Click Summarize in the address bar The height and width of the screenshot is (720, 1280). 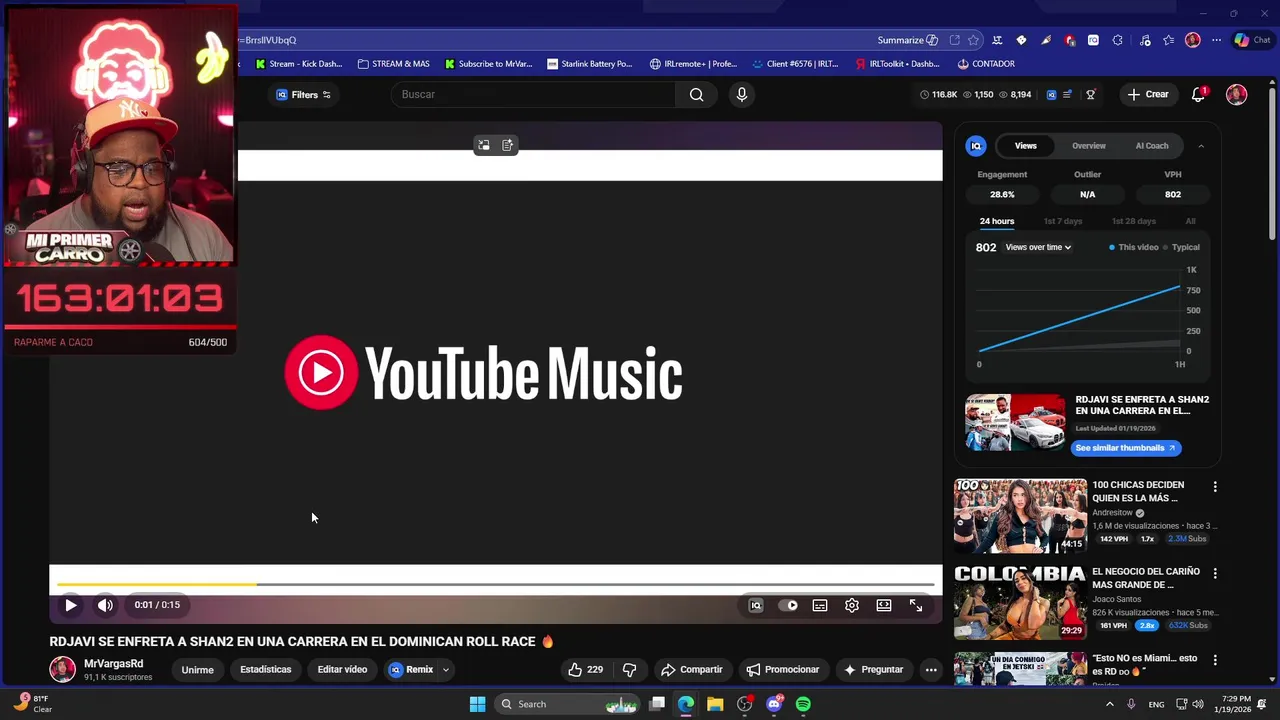pyautogui.click(x=907, y=40)
